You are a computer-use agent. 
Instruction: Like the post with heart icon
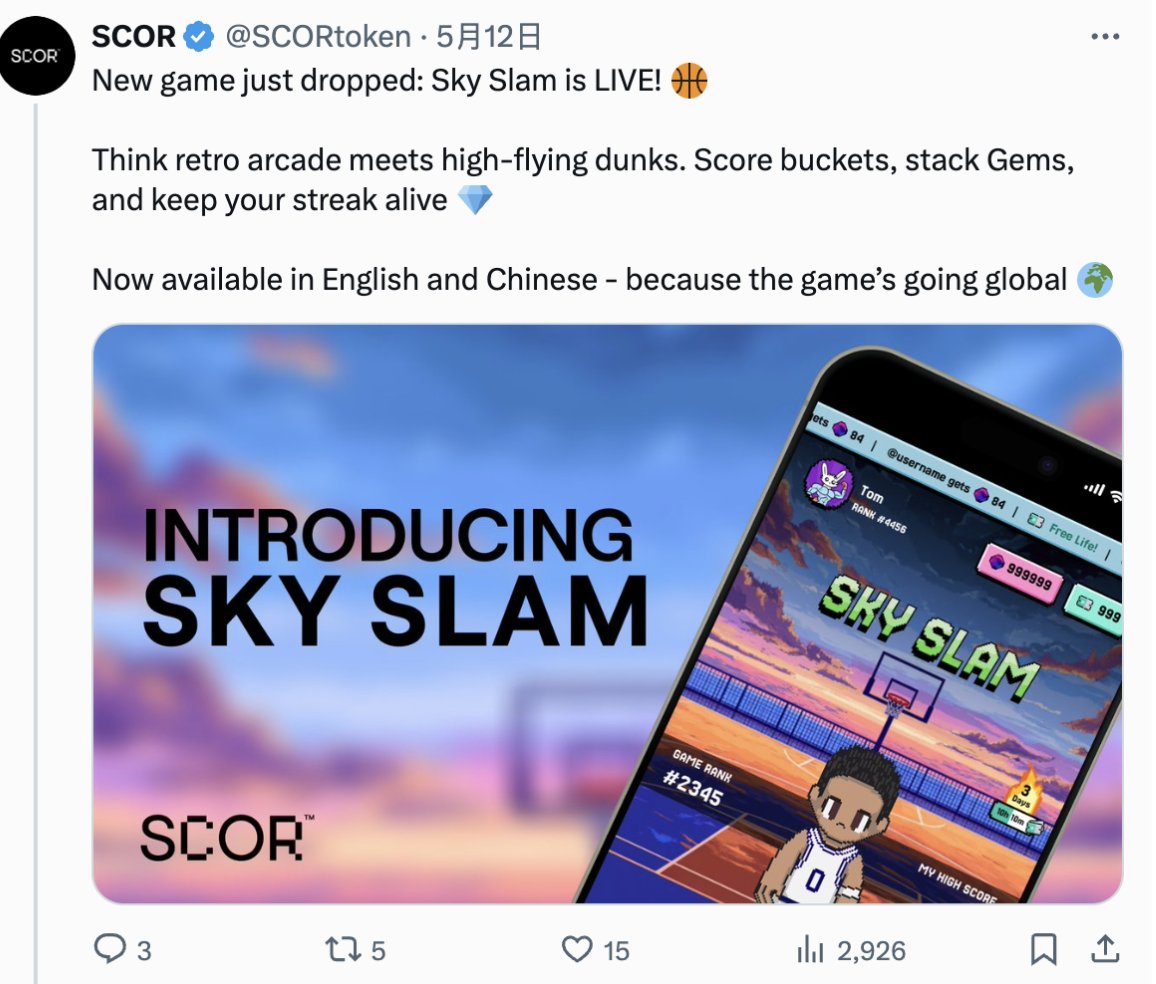click(577, 949)
